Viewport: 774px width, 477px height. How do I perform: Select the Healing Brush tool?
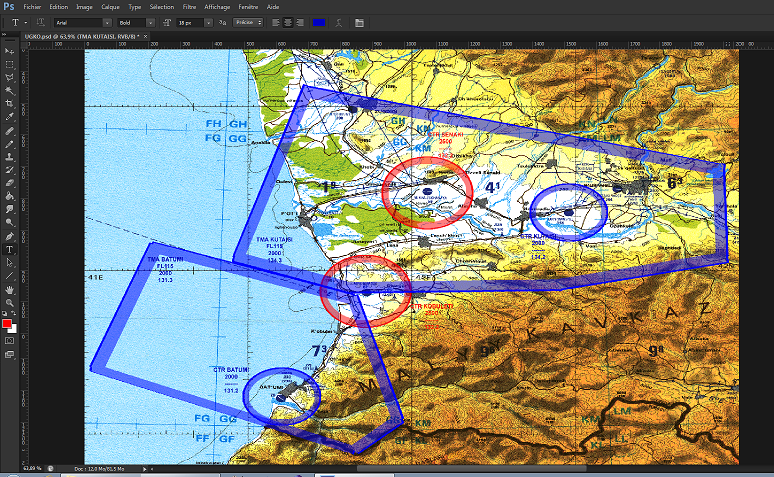coord(9,131)
